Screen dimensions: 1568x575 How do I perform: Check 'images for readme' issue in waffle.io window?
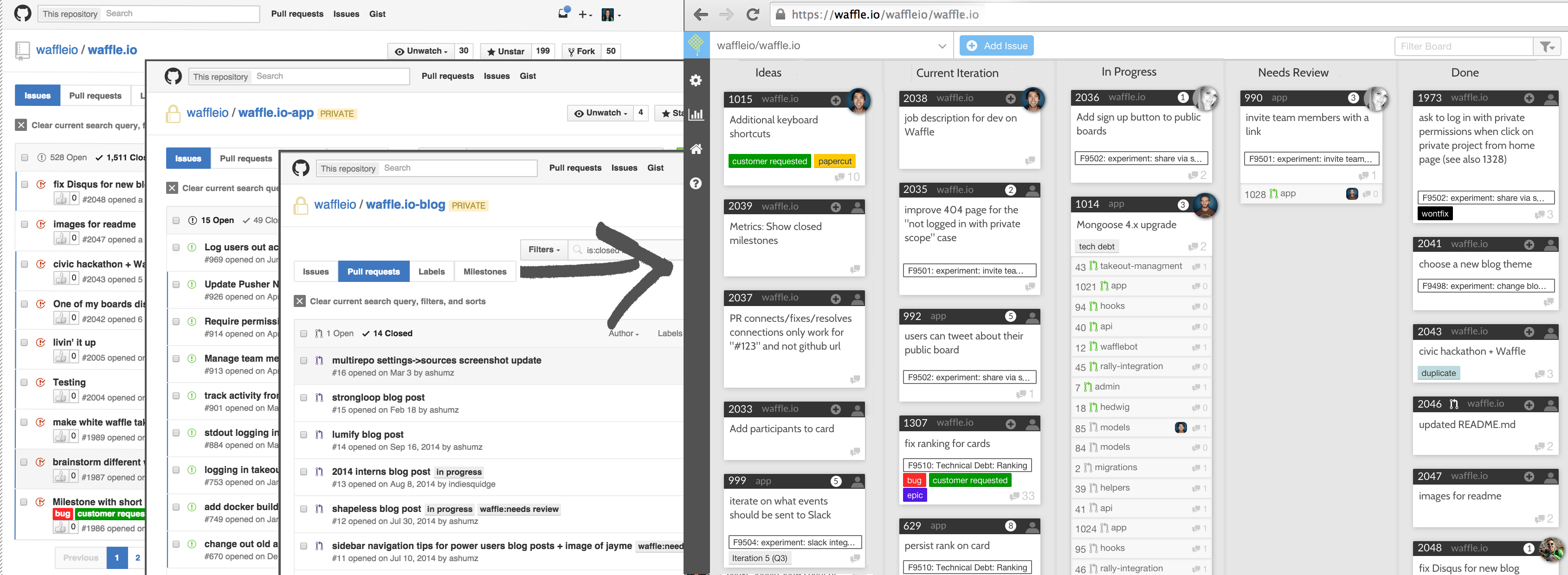[24, 224]
